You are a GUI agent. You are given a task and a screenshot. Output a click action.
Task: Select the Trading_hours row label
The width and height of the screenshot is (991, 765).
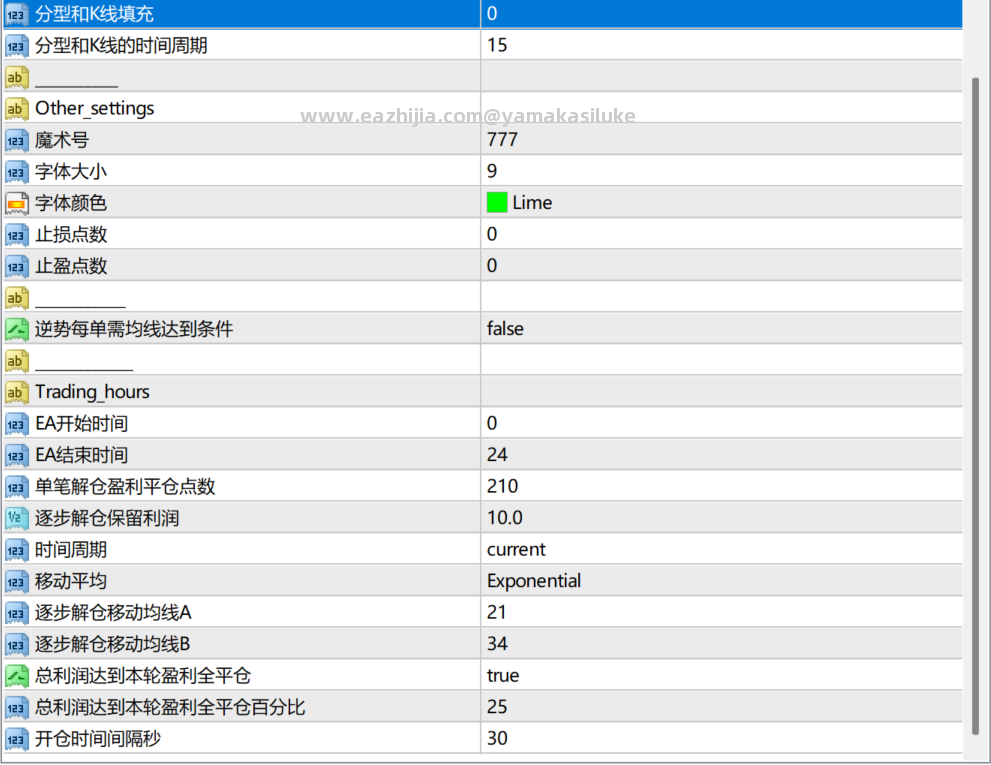tap(92, 392)
